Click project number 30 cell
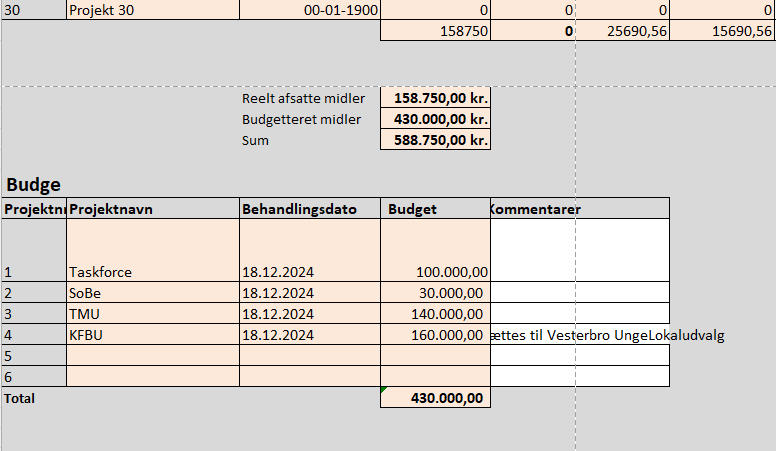776x451 pixels. 34,10
